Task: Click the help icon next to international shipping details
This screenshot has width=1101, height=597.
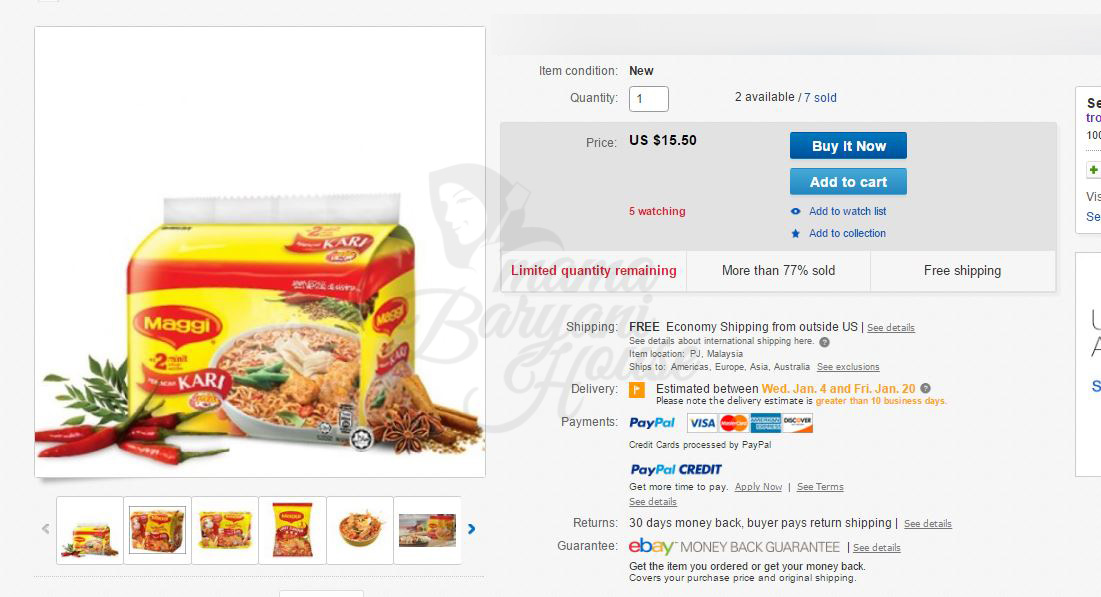Action: (824, 342)
